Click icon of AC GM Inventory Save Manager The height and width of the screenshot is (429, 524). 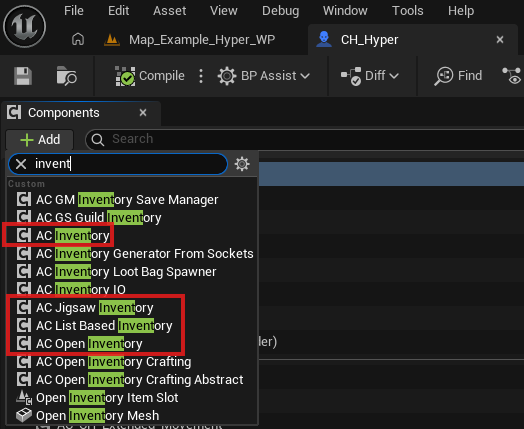click(x=24, y=200)
